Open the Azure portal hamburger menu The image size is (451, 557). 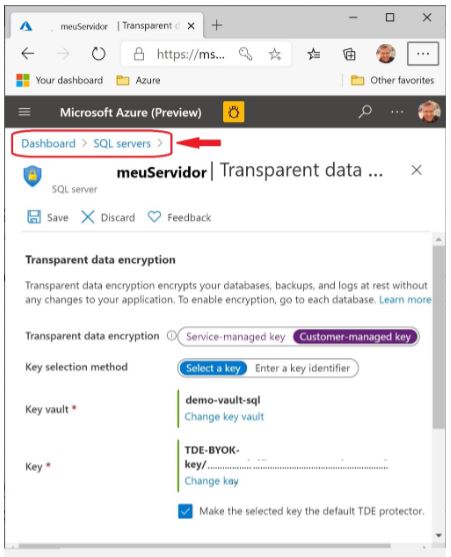24,112
